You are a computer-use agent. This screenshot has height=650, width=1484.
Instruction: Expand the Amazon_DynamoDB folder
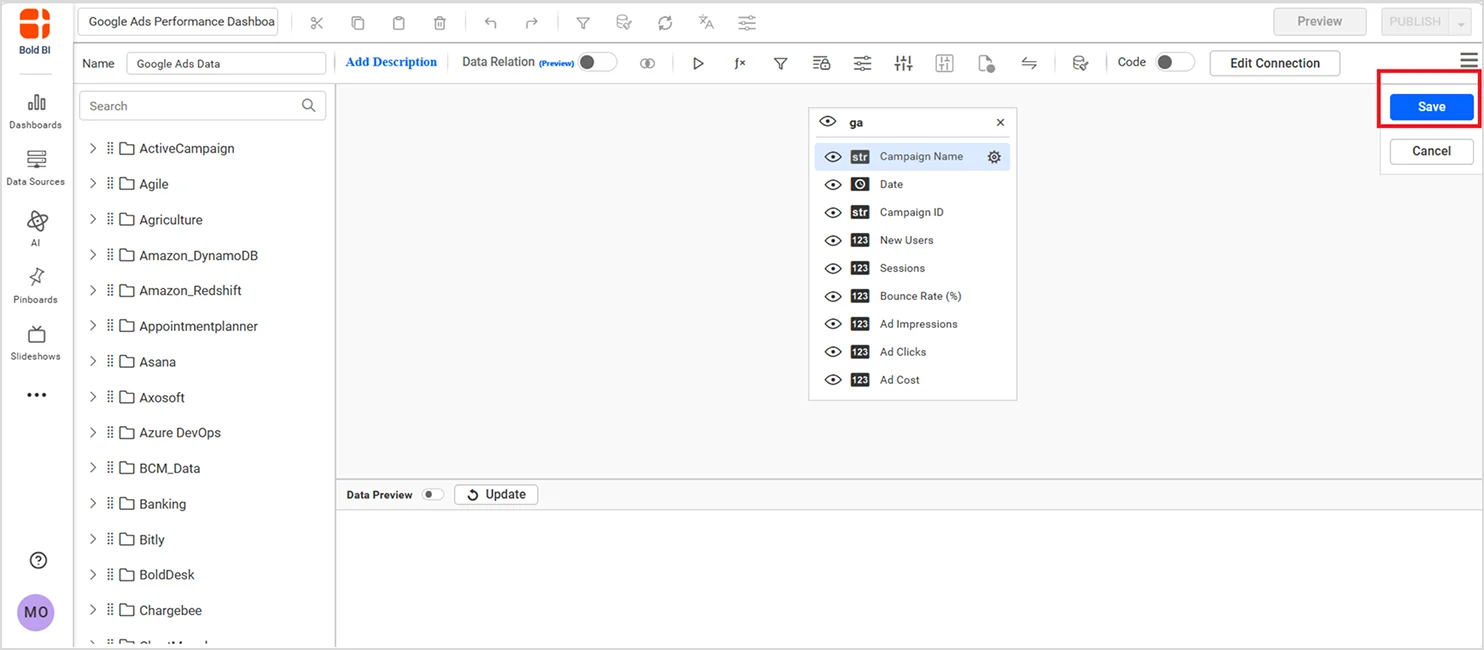pyautogui.click(x=93, y=255)
